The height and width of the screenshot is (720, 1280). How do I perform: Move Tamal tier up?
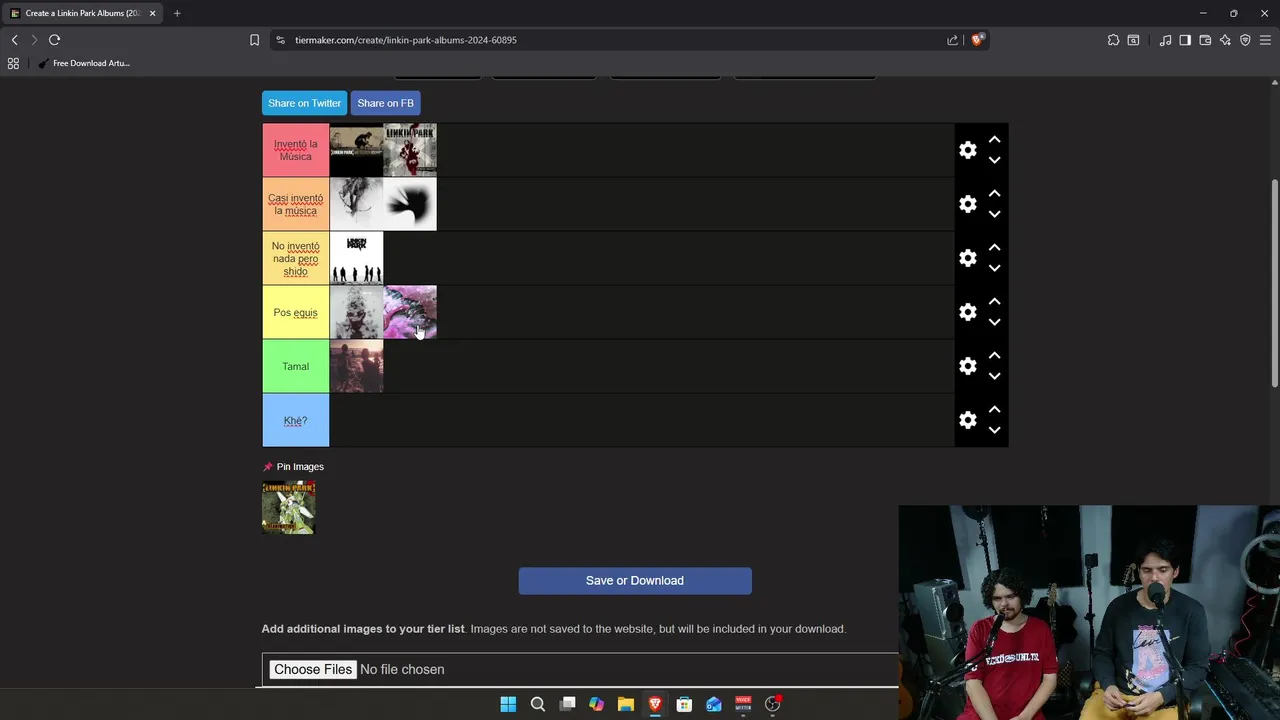994,356
